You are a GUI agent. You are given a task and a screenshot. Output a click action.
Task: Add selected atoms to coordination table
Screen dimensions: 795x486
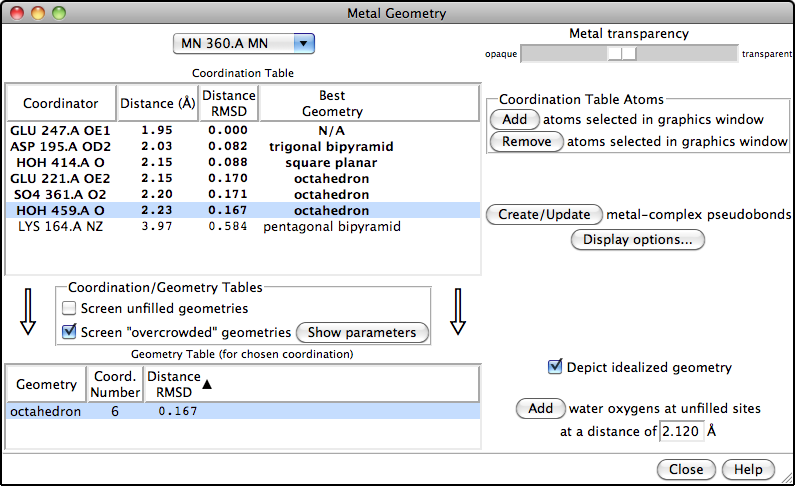point(514,119)
